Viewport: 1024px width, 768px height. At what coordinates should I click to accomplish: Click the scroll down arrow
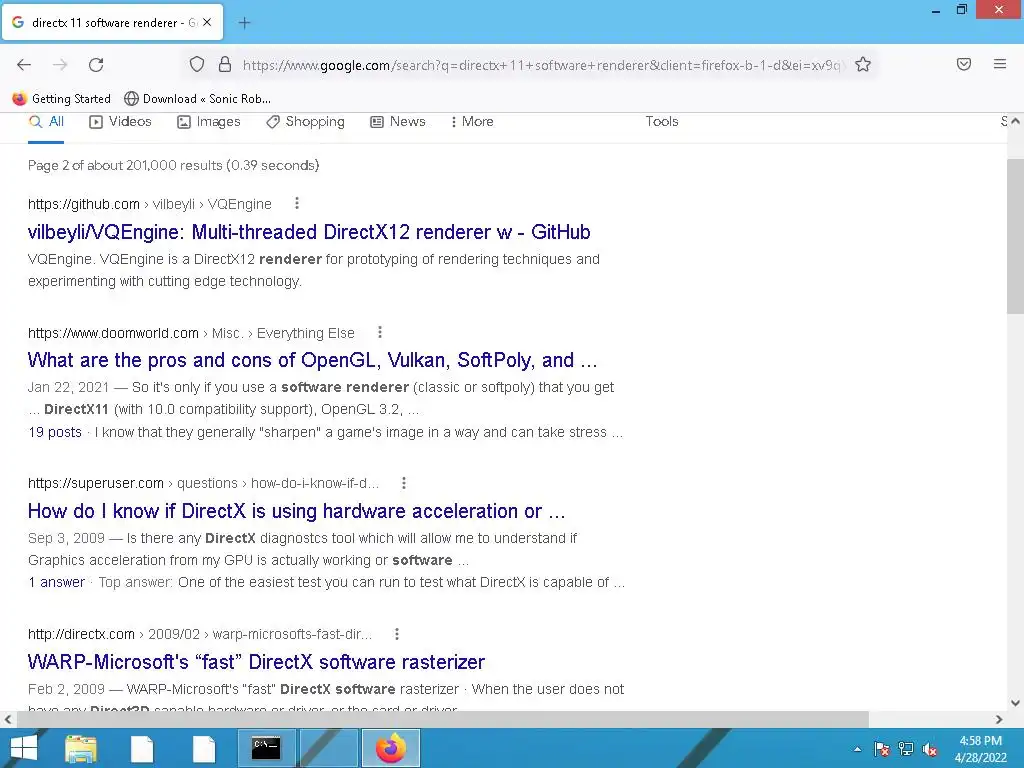(x=1015, y=703)
